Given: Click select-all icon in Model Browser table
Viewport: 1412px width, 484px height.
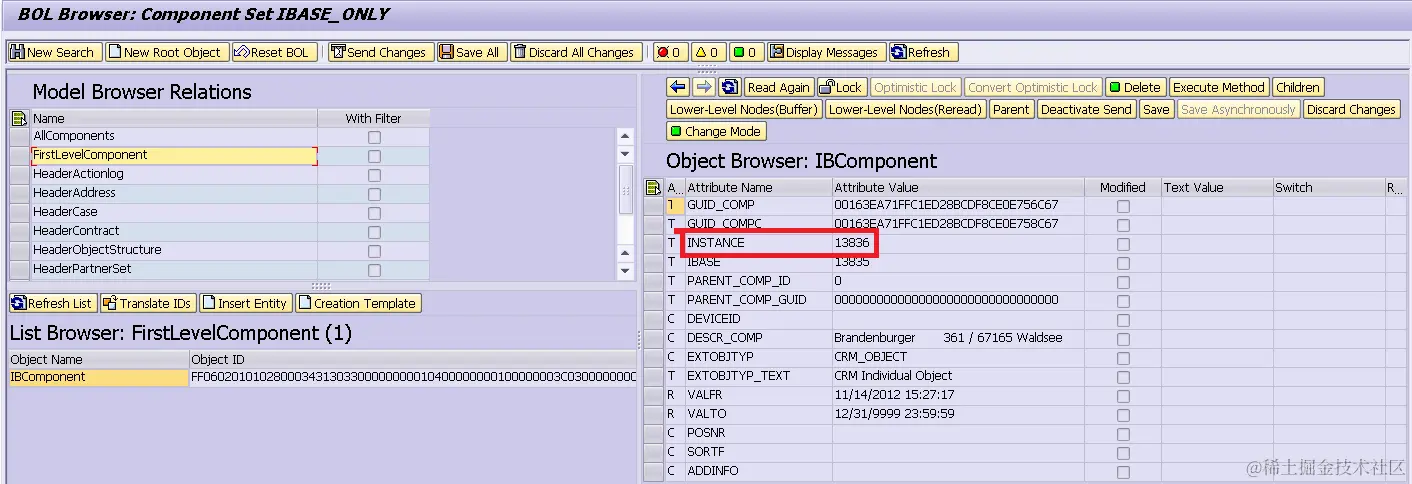Looking at the screenshot, I should (19, 118).
